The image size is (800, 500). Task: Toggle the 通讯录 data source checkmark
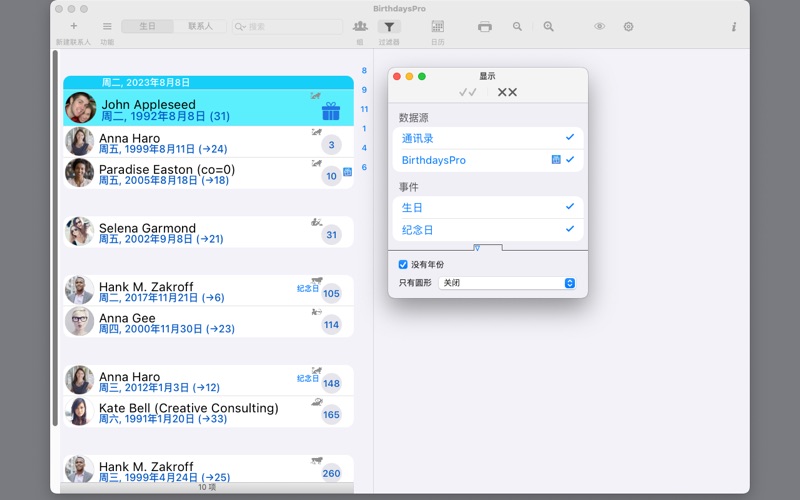tap(570, 137)
